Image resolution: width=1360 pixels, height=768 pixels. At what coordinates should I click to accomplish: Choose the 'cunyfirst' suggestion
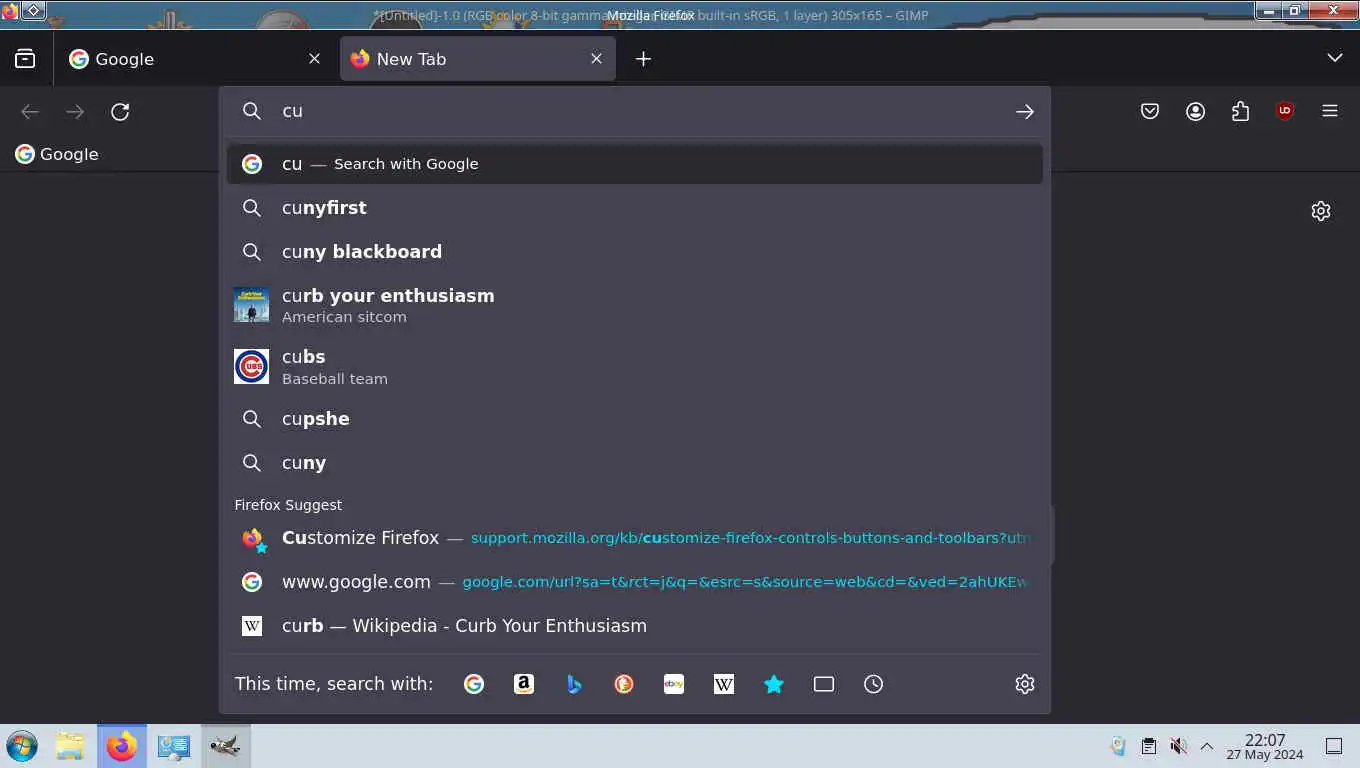635,208
